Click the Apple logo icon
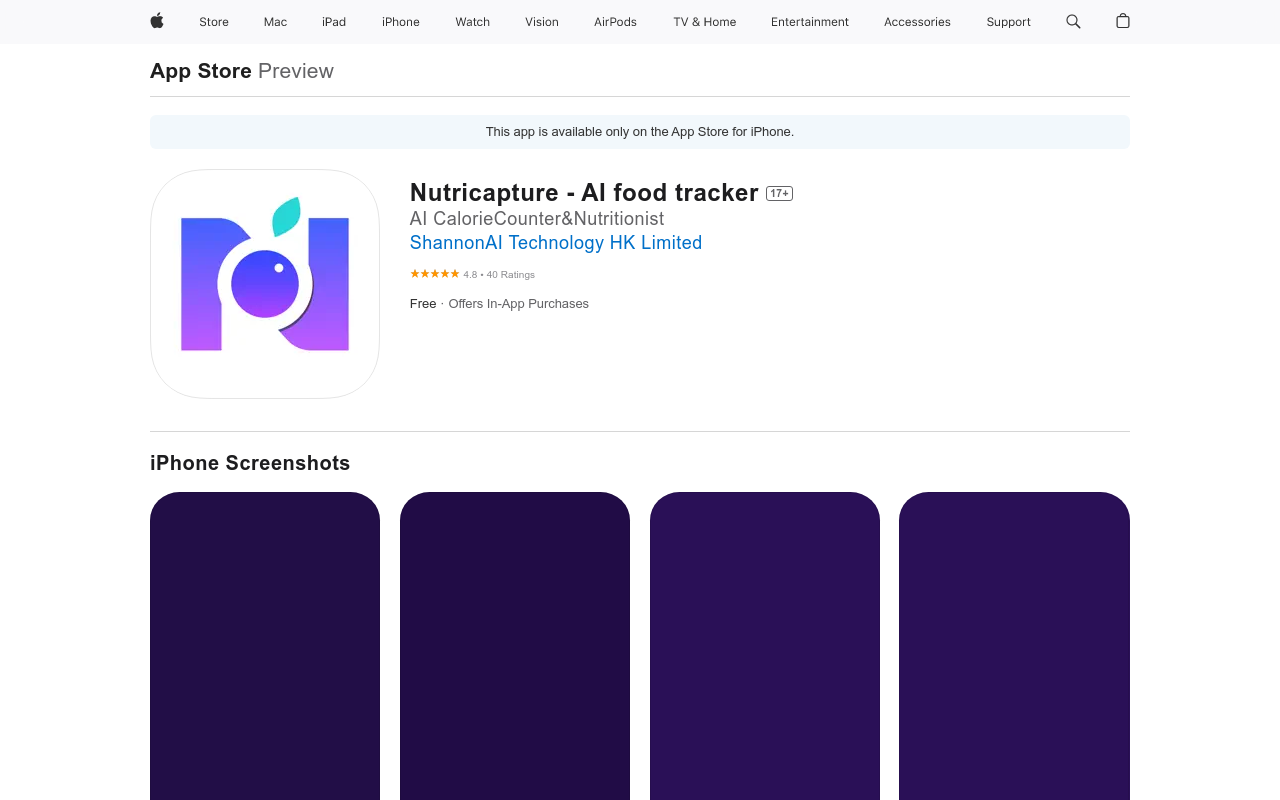This screenshot has width=1280, height=800. click(x=157, y=21)
